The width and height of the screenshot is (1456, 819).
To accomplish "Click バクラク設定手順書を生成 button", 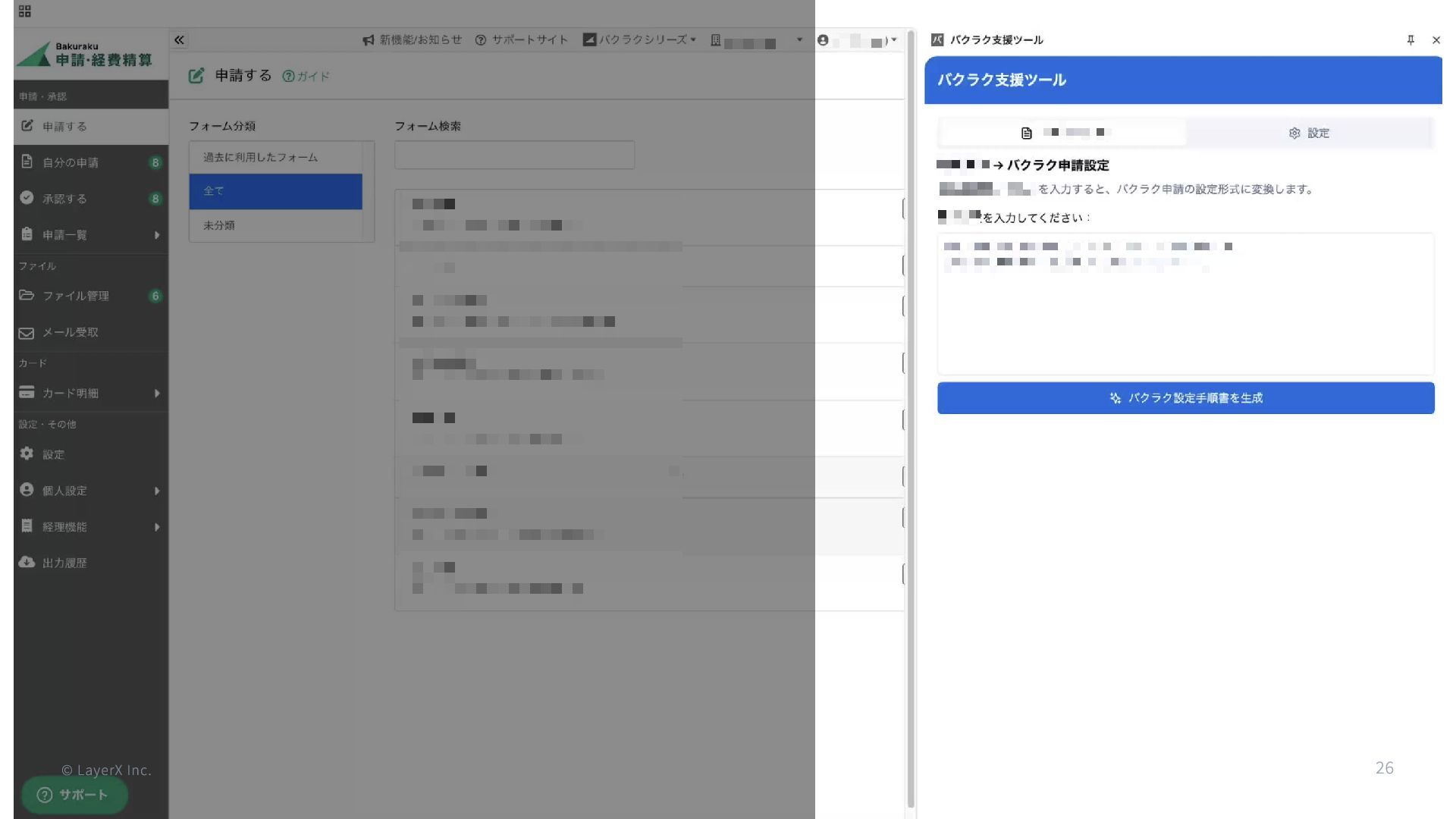I will [x=1185, y=398].
